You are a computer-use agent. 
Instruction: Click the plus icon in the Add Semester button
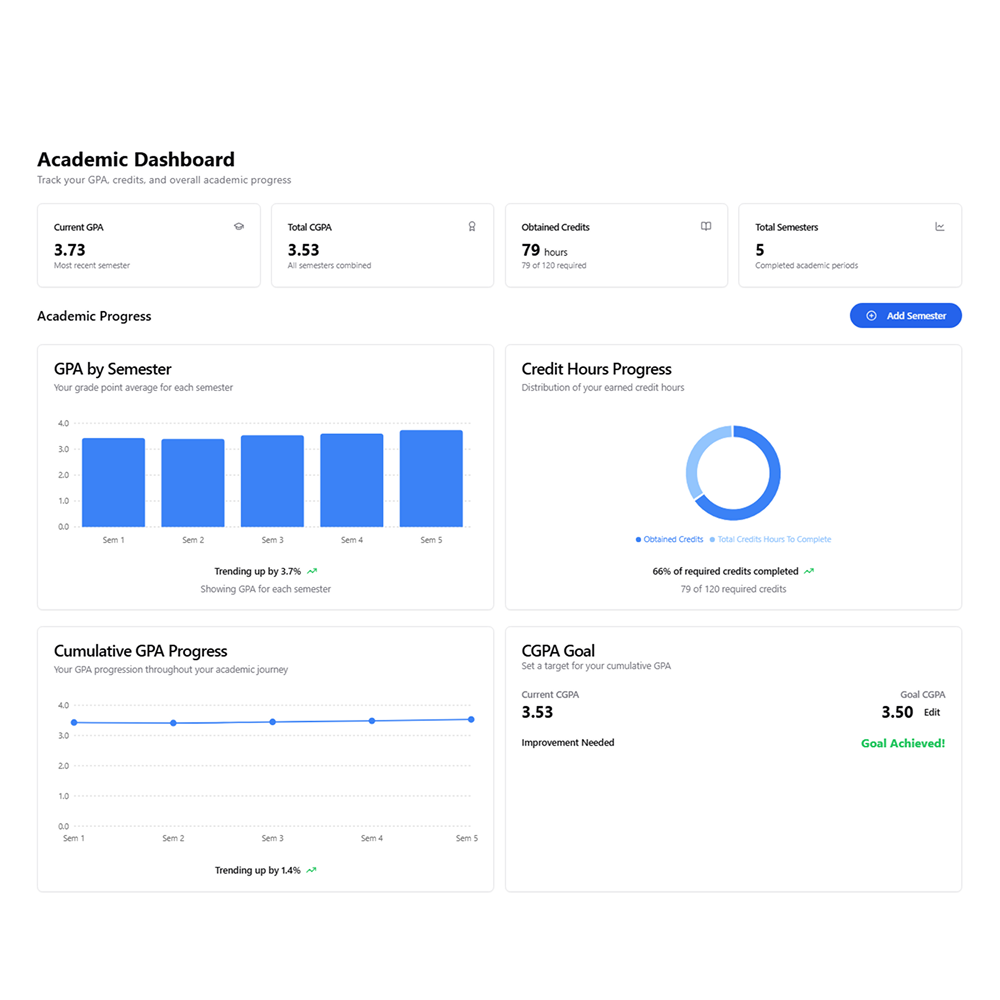pos(874,315)
